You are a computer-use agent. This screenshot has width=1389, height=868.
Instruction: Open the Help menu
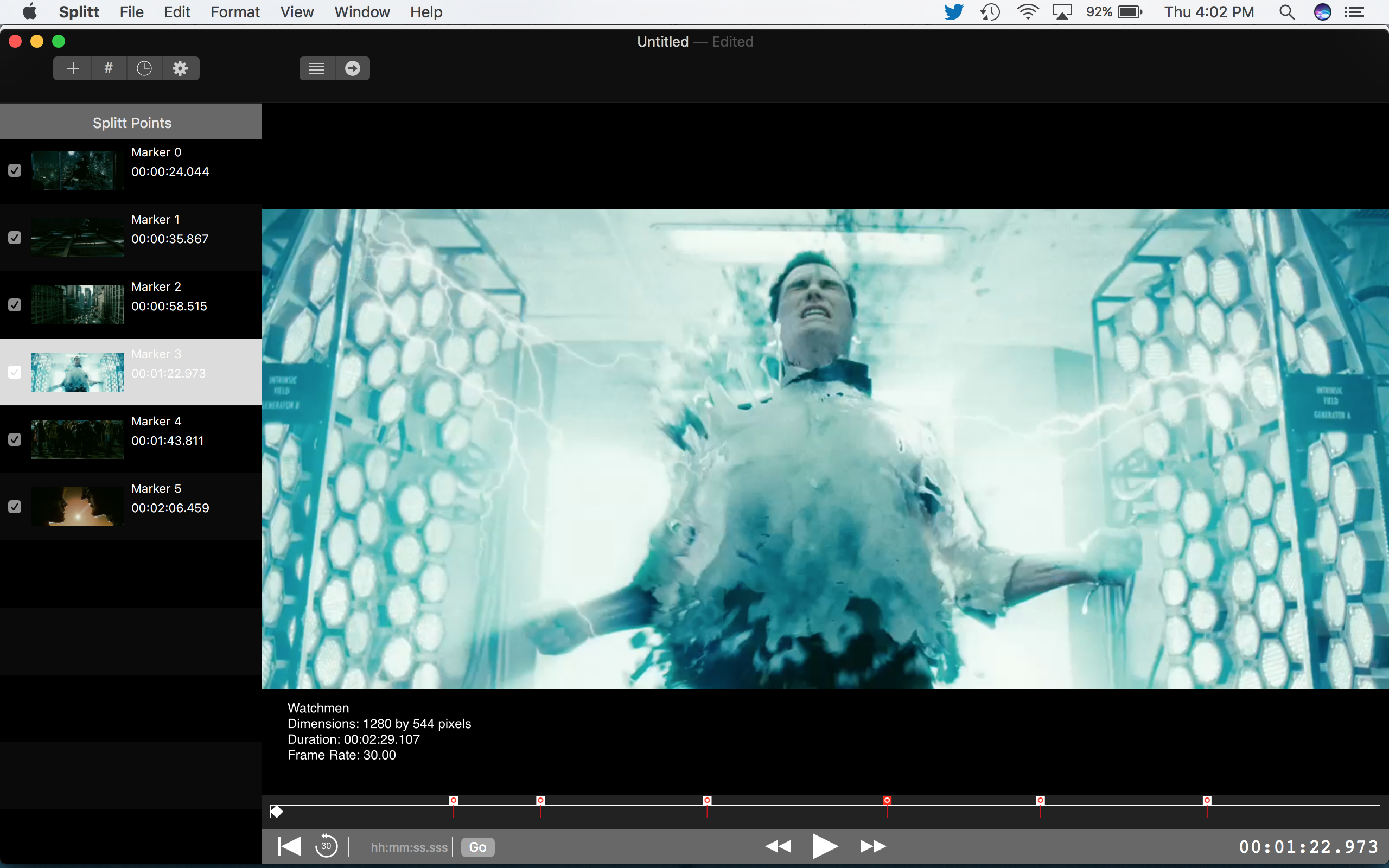(426, 12)
